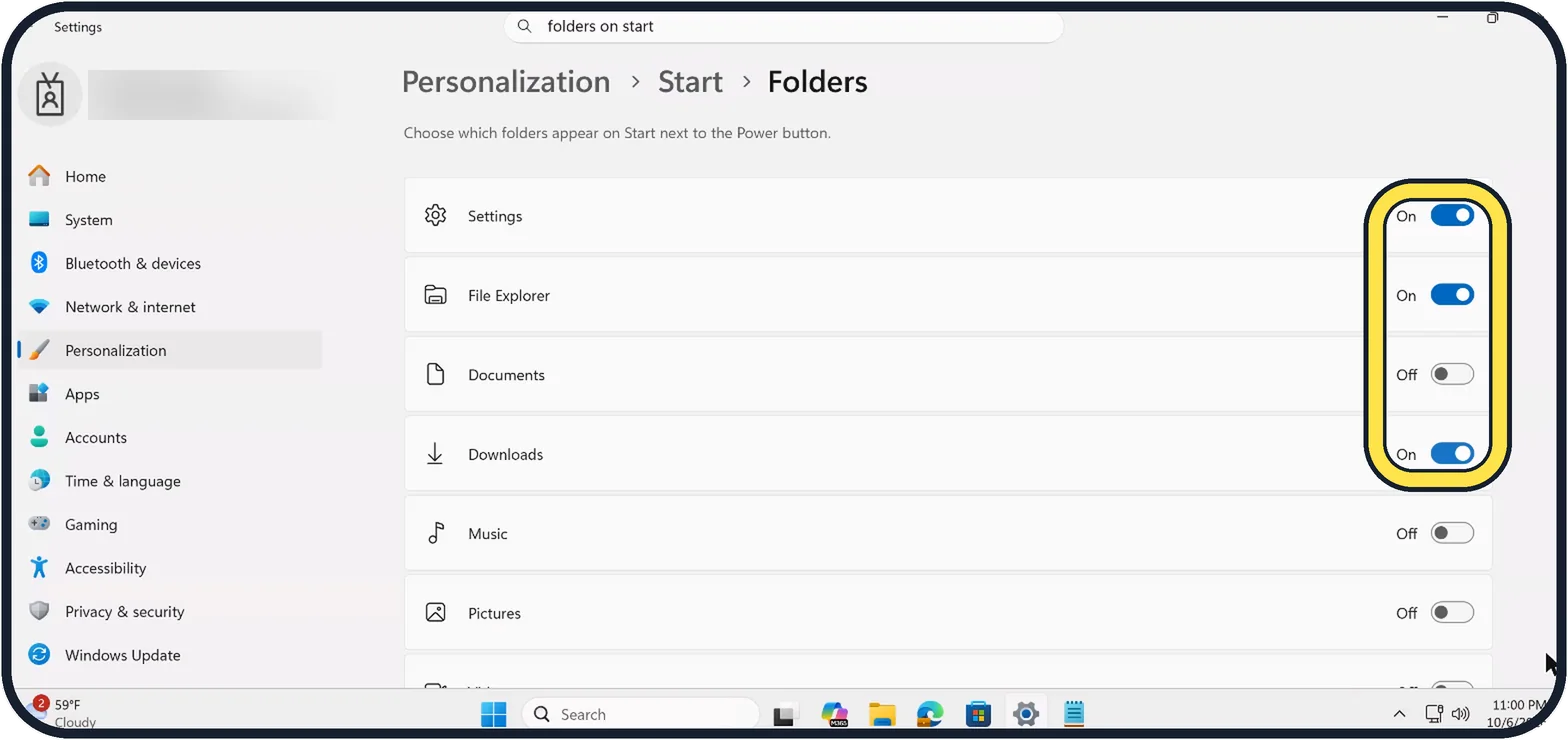Open the Windows Start button

click(x=493, y=714)
